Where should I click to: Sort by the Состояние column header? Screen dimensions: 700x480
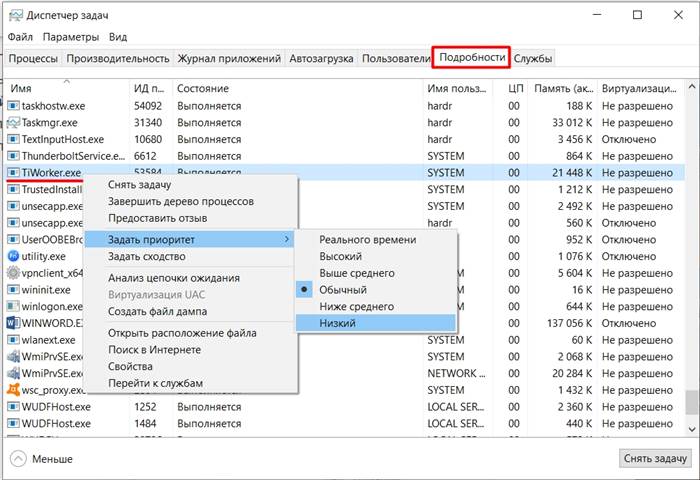297,88
